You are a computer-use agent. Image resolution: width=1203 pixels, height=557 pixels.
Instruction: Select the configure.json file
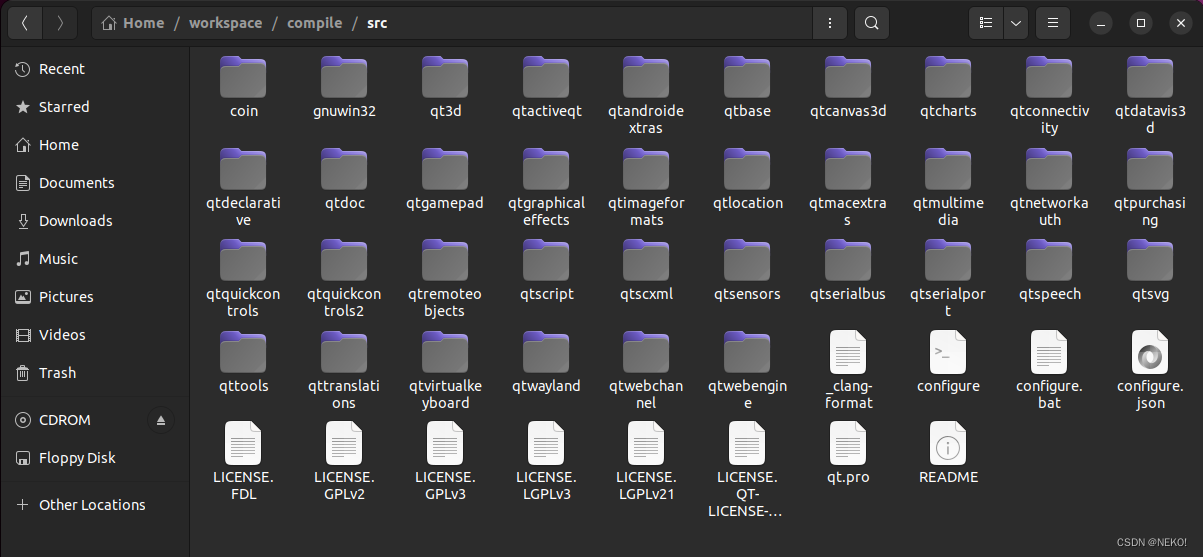pyautogui.click(x=1150, y=370)
